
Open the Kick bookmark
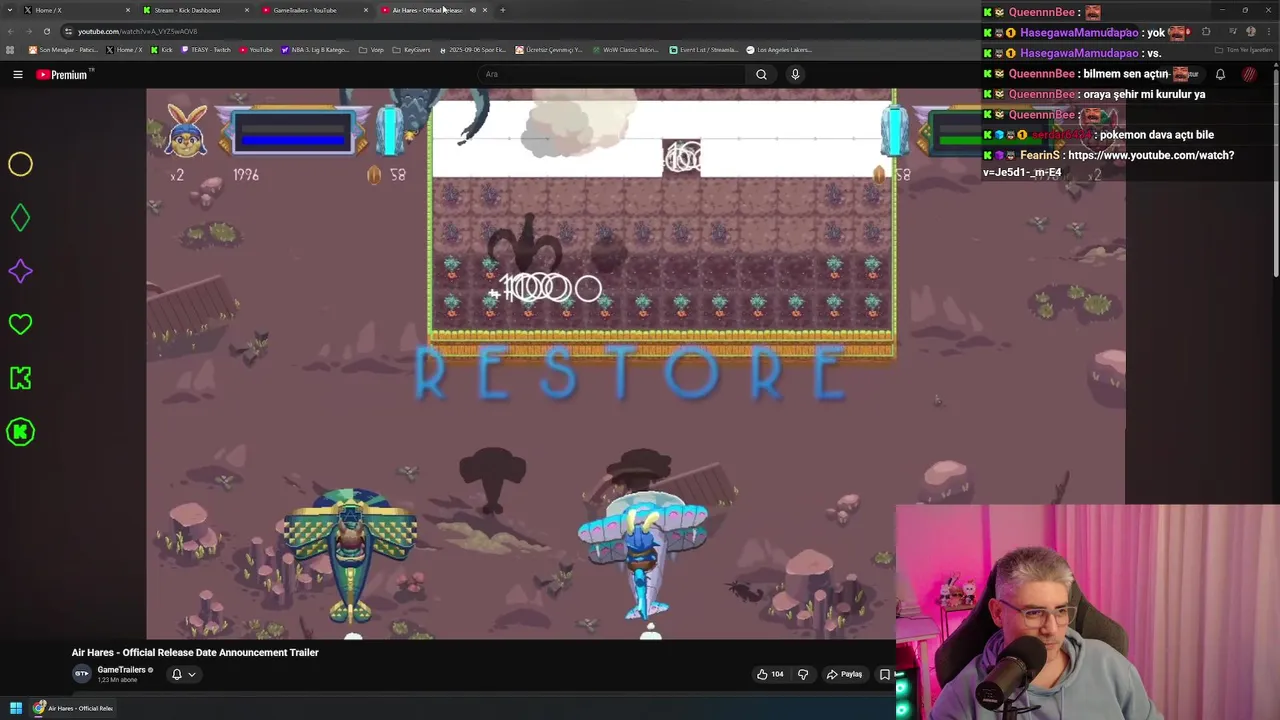tap(161, 49)
